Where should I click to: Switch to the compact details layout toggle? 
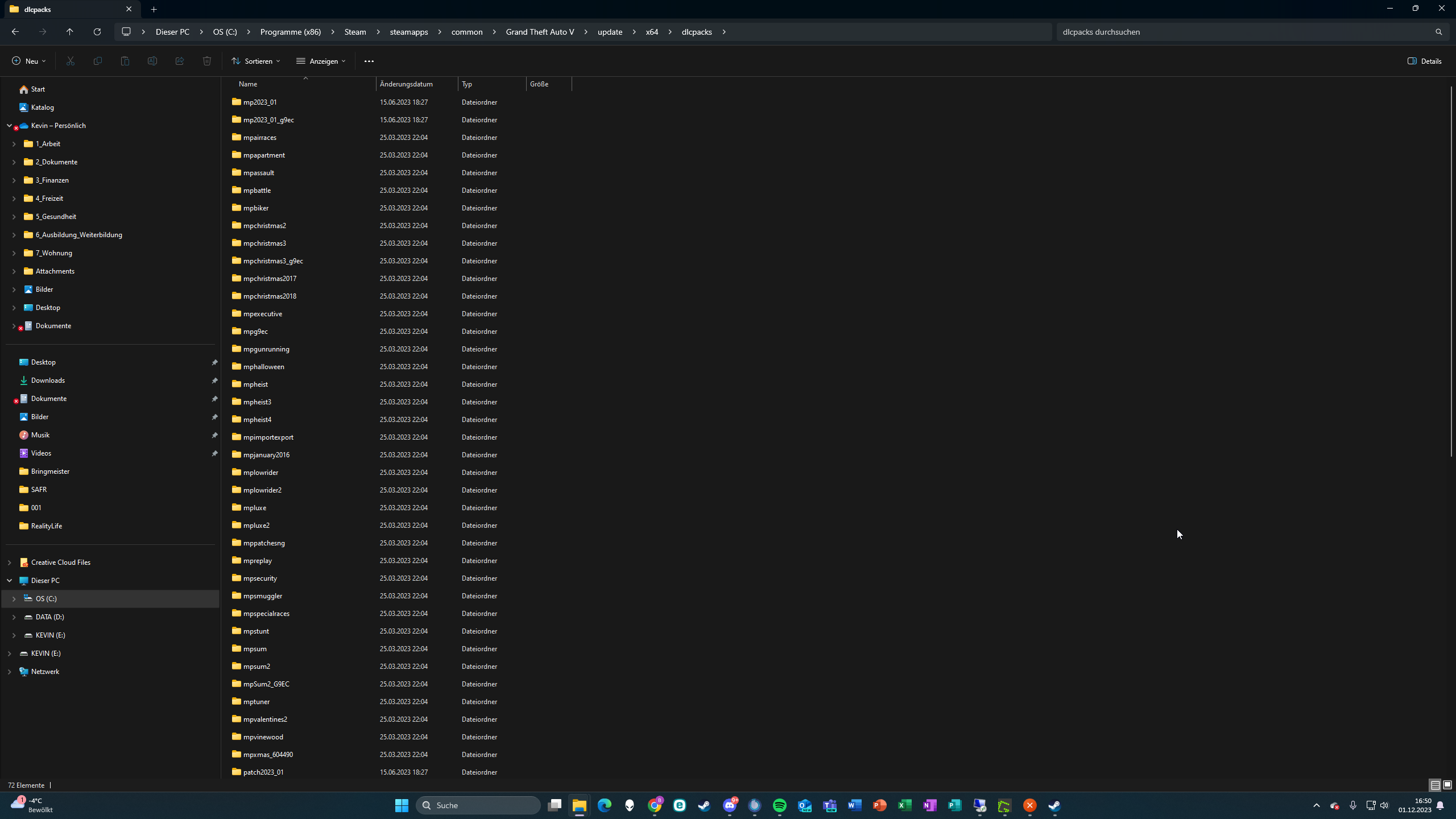(1434, 785)
